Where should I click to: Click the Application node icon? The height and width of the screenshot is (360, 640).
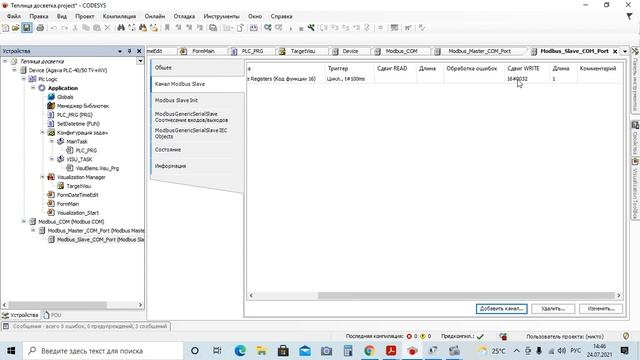tap(42, 88)
